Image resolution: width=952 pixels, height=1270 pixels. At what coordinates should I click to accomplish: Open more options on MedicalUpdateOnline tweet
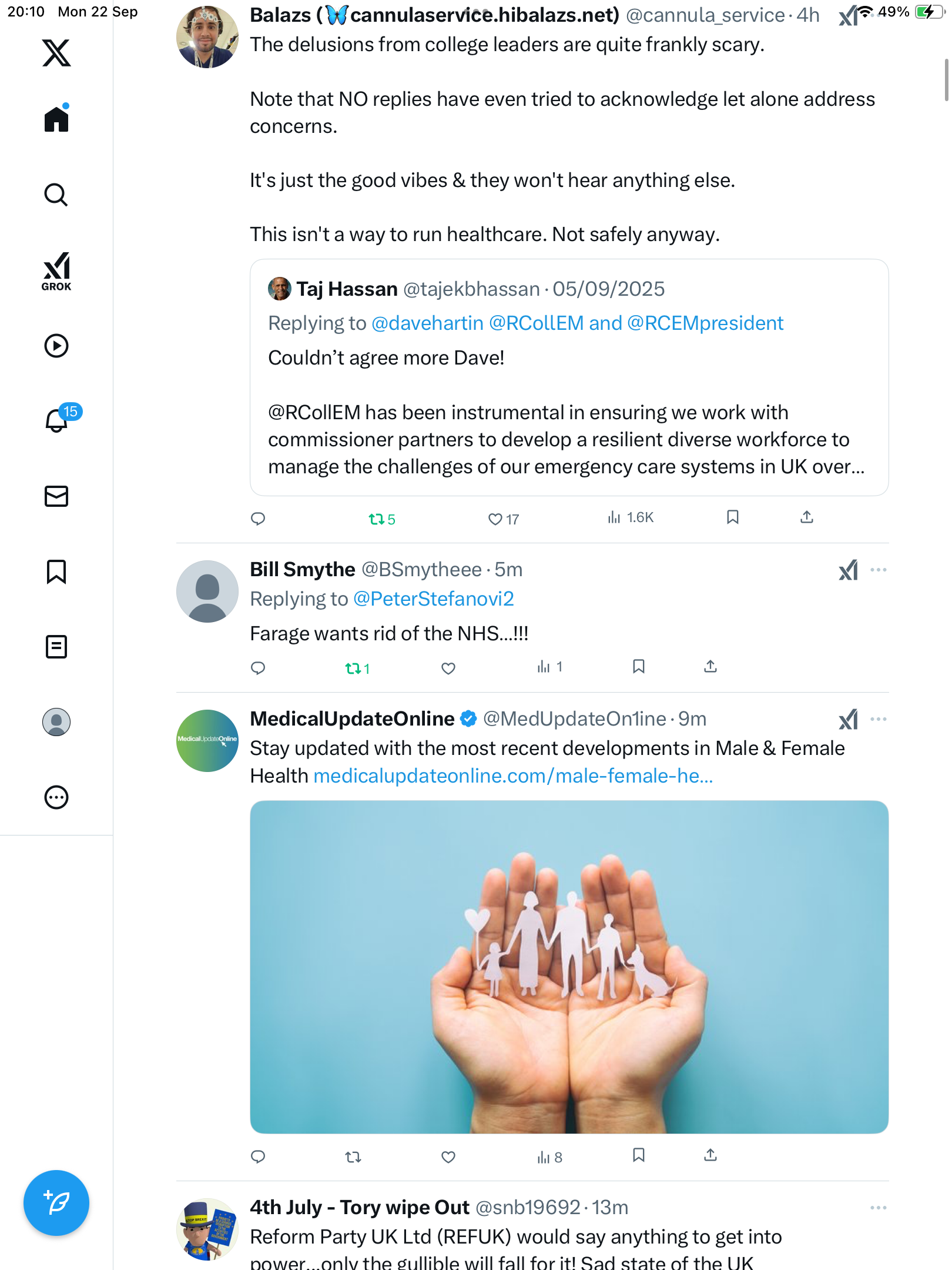[879, 719]
